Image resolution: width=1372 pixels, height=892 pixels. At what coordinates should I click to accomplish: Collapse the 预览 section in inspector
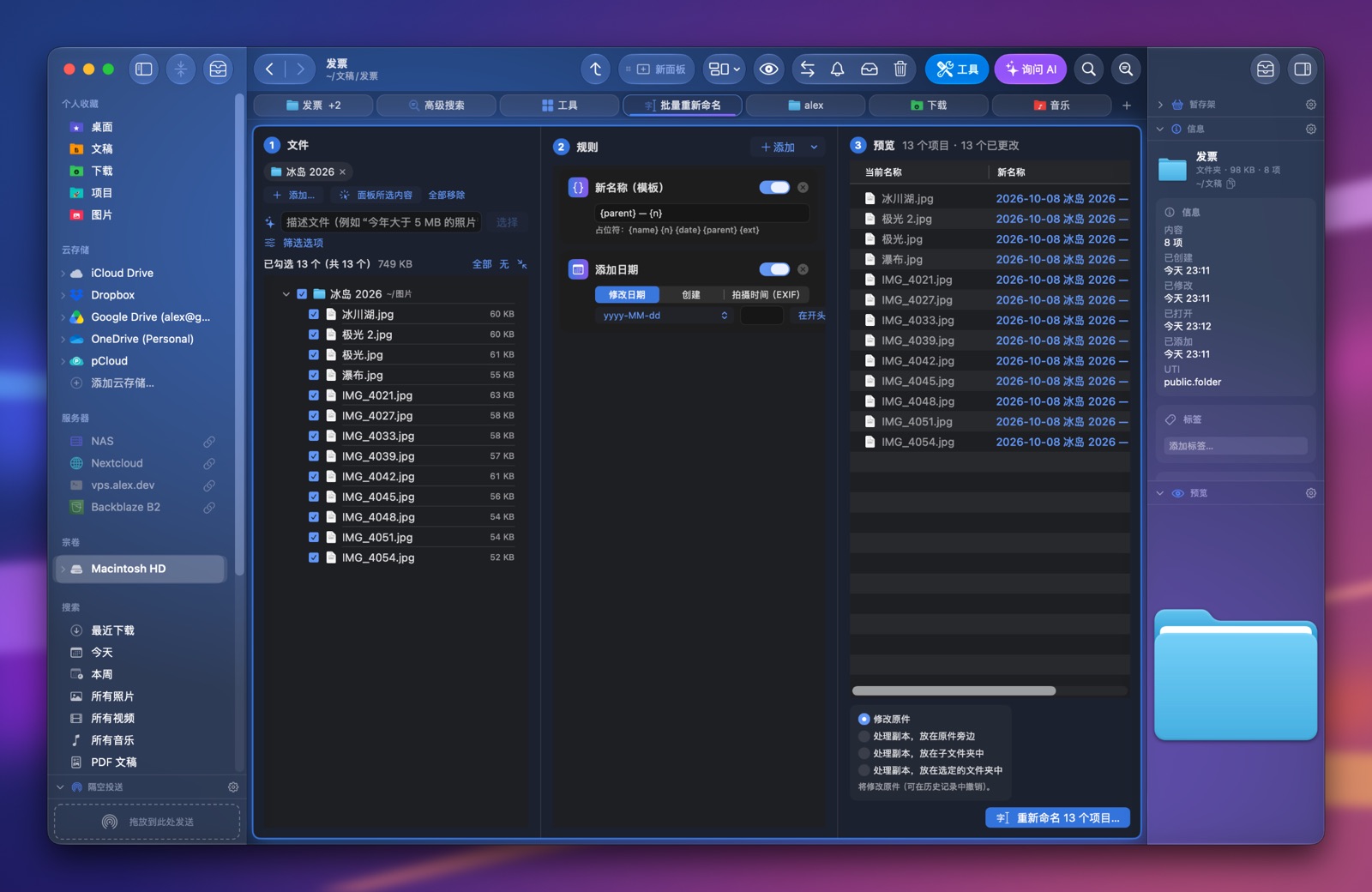click(1160, 493)
